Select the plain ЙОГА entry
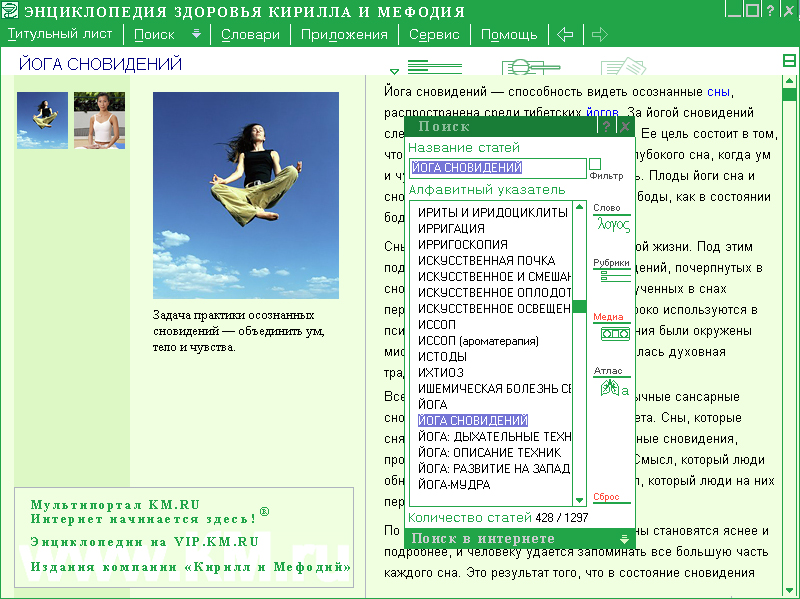800x599 pixels. pos(432,405)
